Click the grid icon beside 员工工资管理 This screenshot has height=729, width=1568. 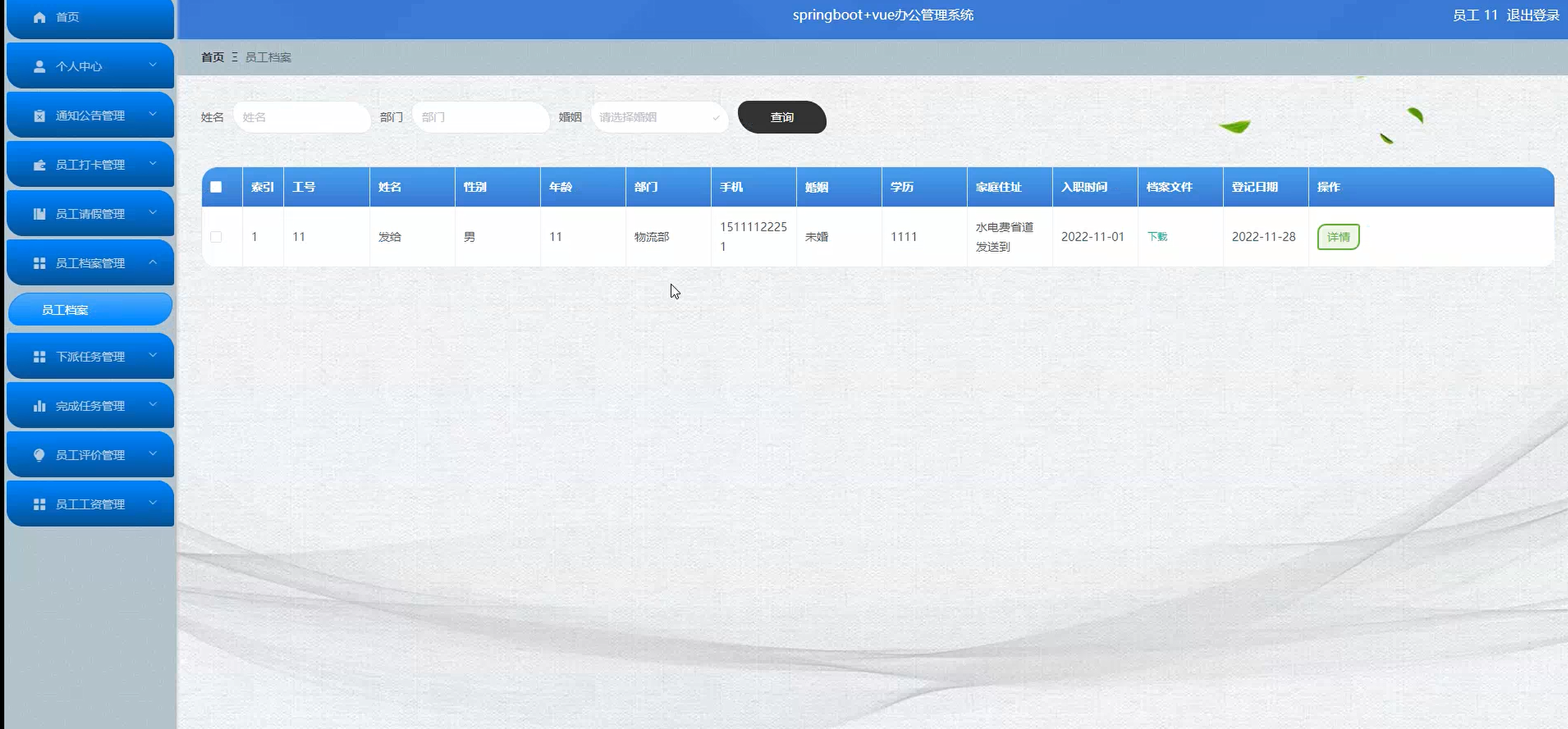(x=39, y=504)
